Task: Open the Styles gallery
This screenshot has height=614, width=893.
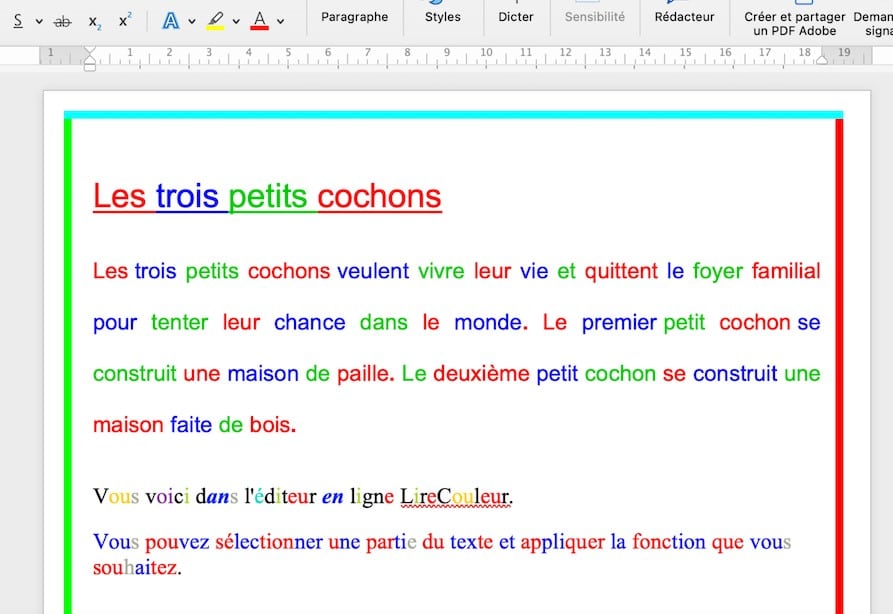Action: pyautogui.click(x=443, y=17)
